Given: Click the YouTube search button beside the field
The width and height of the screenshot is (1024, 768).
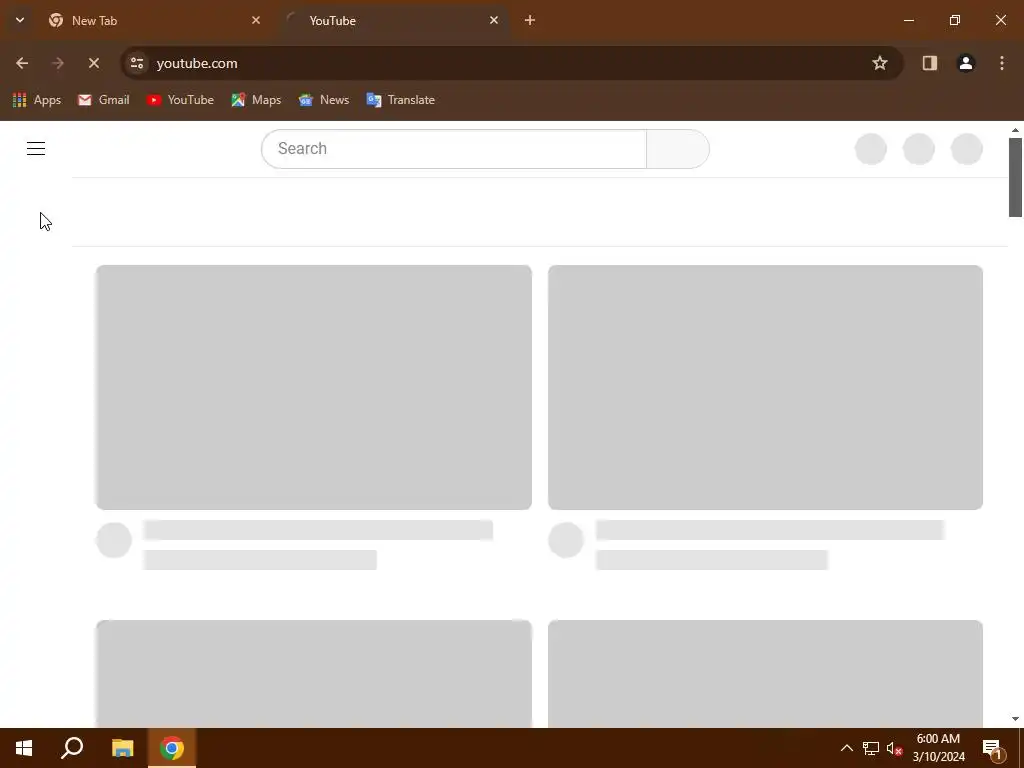Looking at the screenshot, I should [x=678, y=149].
